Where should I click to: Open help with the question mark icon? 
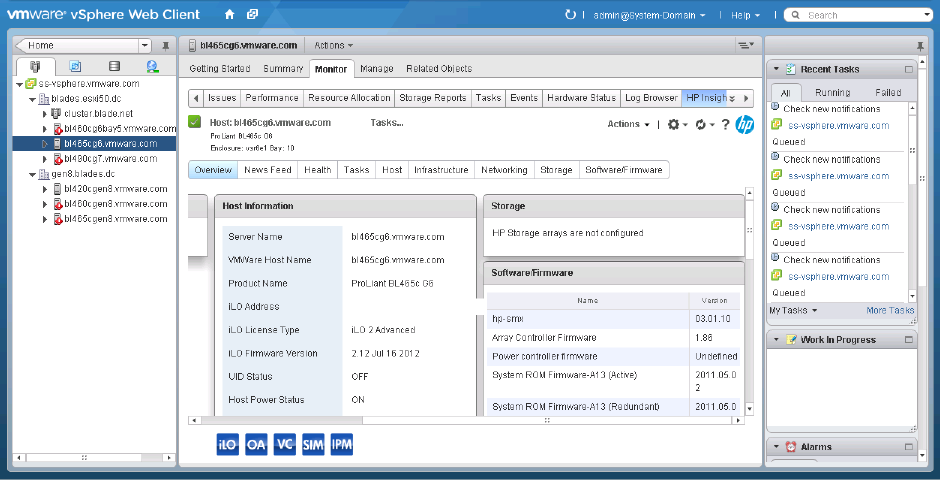pos(725,124)
